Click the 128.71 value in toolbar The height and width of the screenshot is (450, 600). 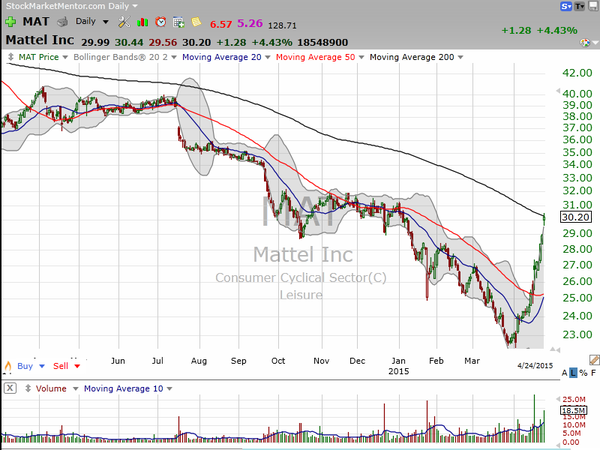(x=282, y=26)
